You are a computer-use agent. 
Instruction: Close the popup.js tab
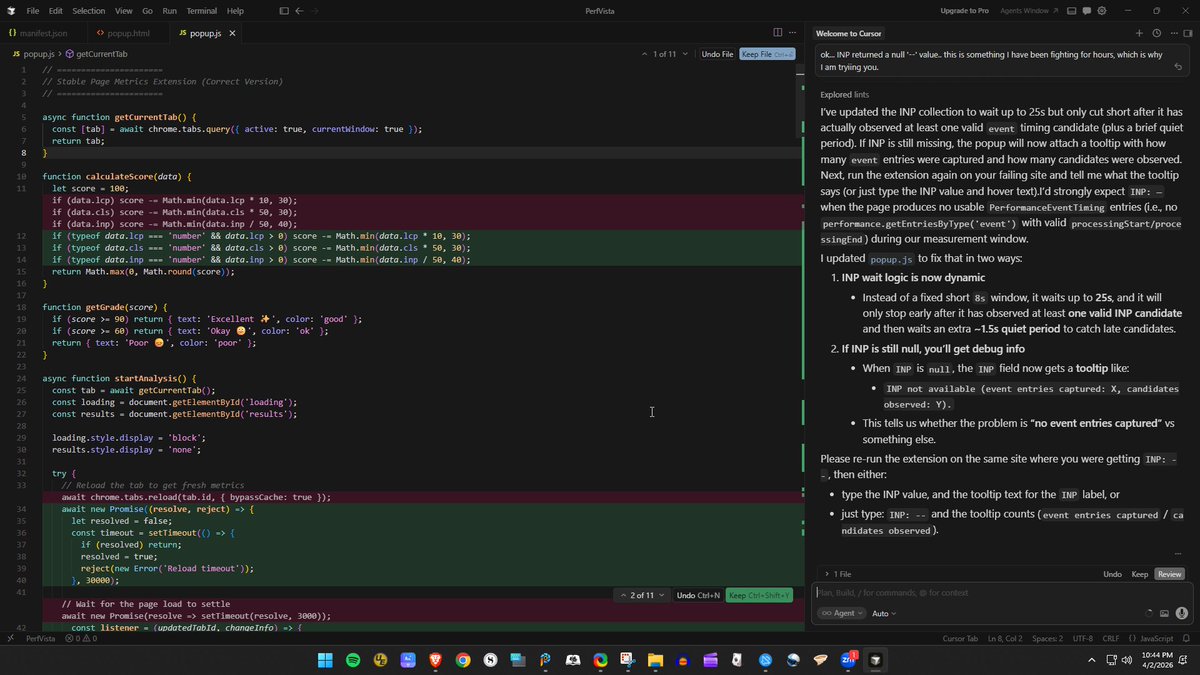pyautogui.click(x=233, y=33)
